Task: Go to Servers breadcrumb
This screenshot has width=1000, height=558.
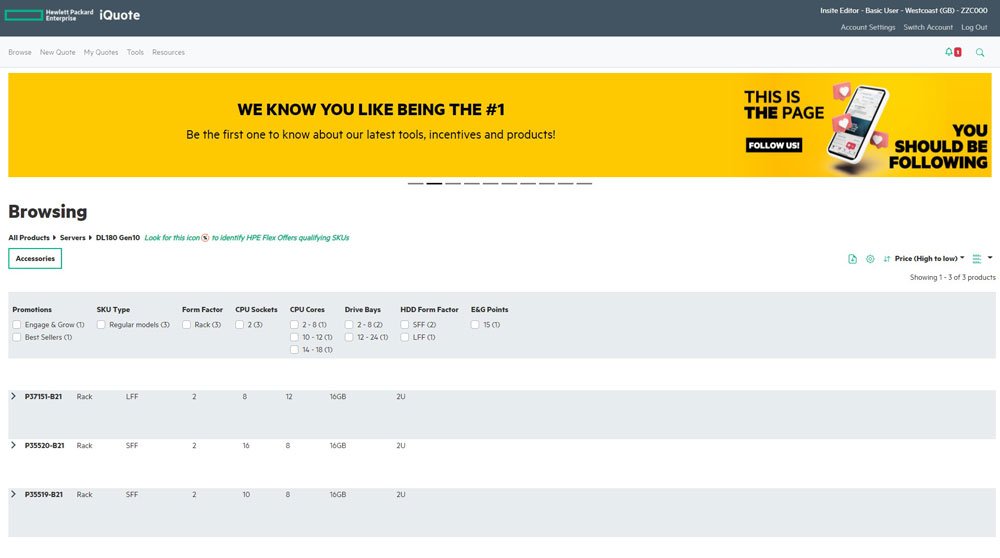Action: [x=73, y=238]
